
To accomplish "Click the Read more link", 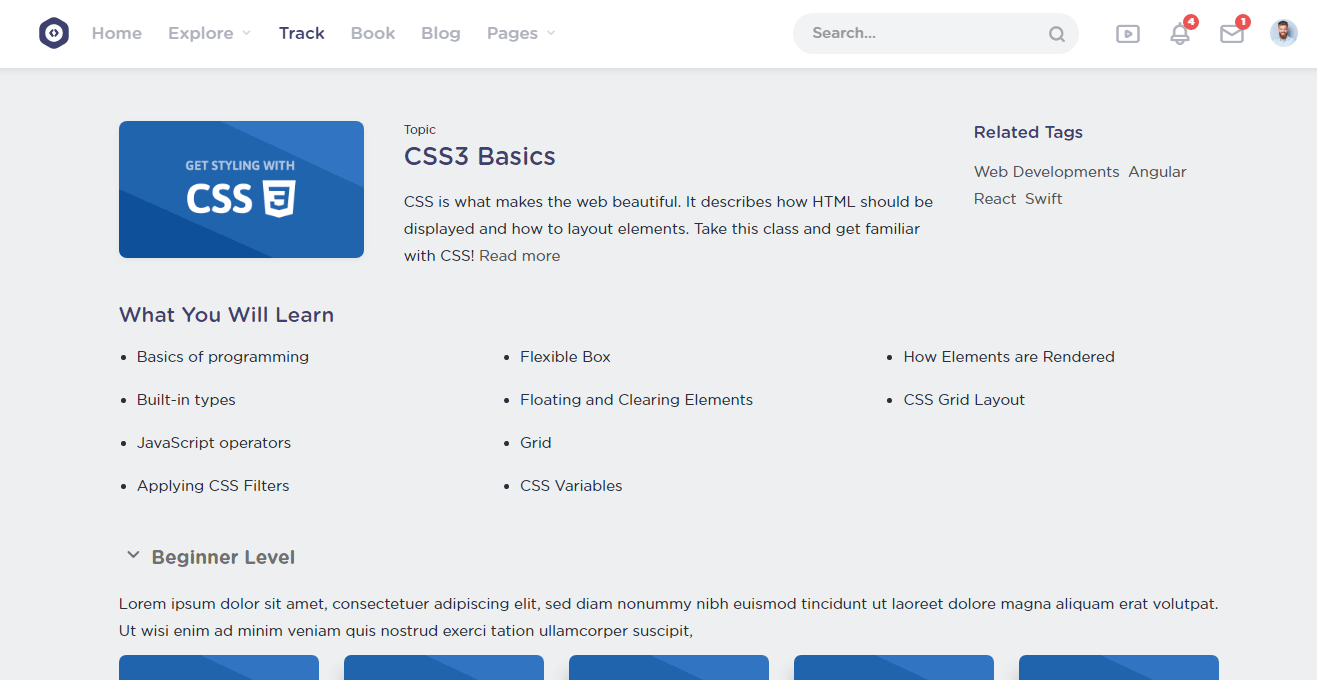I will tap(520, 256).
